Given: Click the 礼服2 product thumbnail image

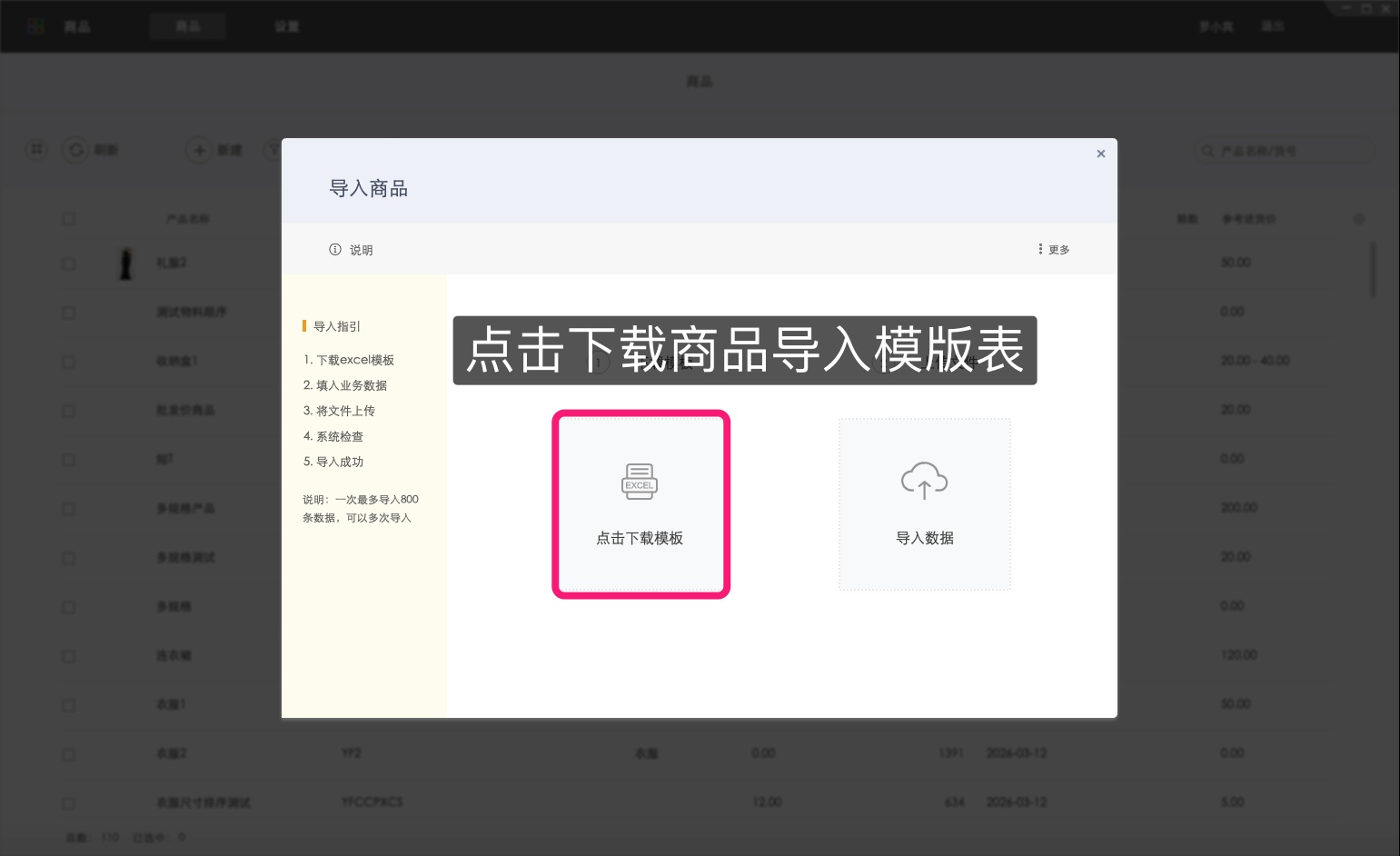Looking at the screenshot, I should [126, 263].
